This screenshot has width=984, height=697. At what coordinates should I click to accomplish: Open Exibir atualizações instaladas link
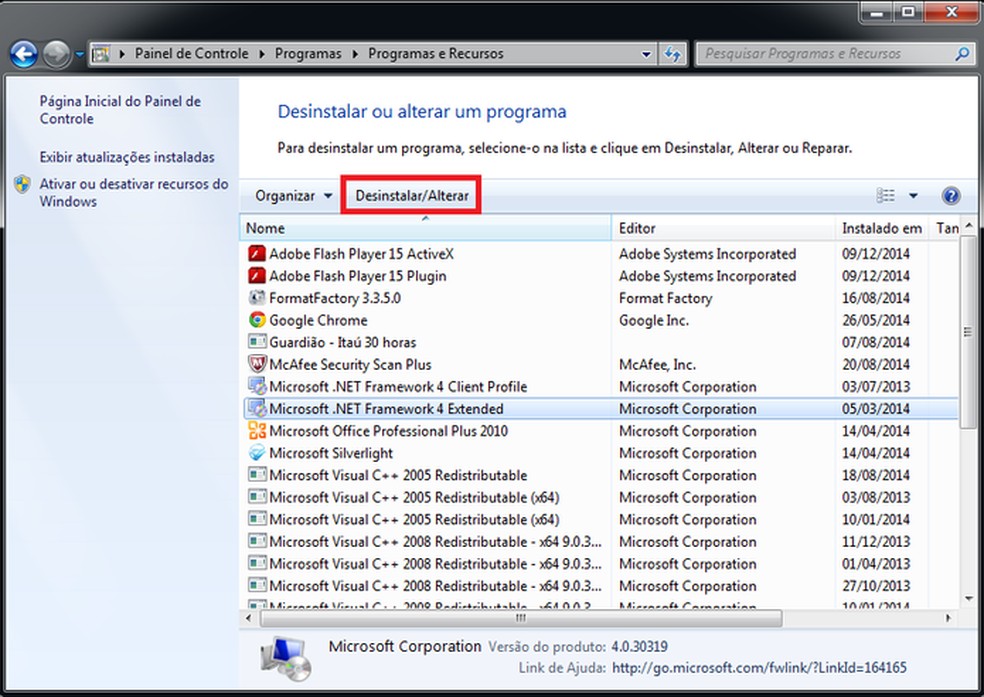127,157
